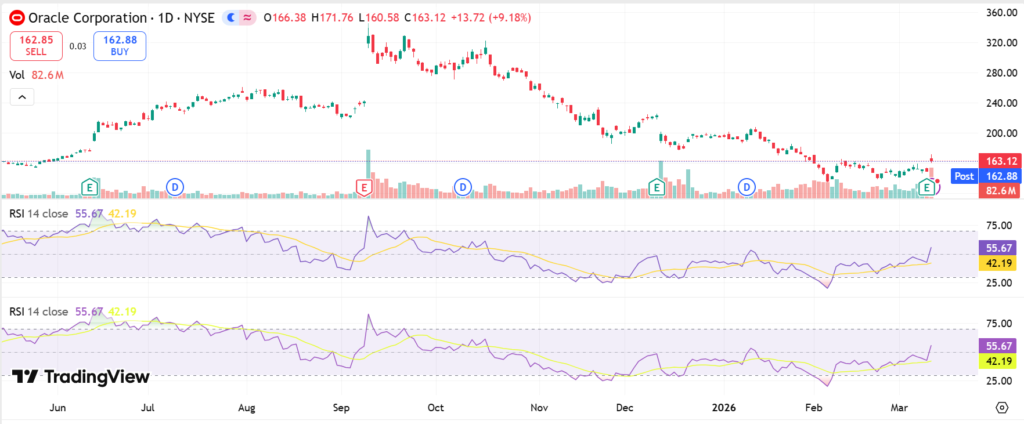Open chart settings gear at bottom right
Image resolution: width=1024 pixels, height=424 pixels.
coord(1002,407)
